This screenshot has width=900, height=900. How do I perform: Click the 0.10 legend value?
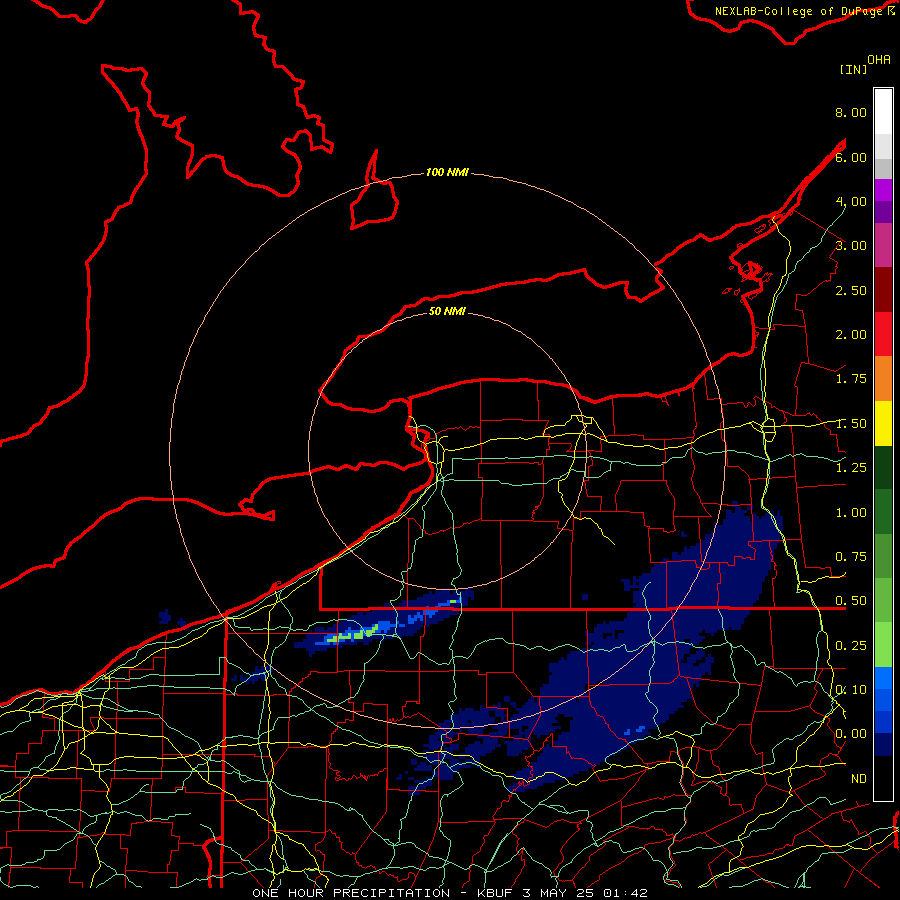(851, 690)
